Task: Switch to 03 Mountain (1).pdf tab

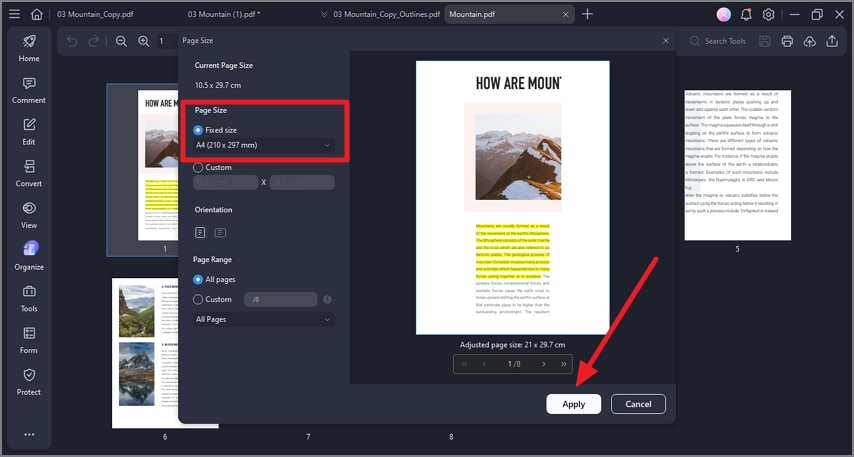Action: tap(224, 14)
